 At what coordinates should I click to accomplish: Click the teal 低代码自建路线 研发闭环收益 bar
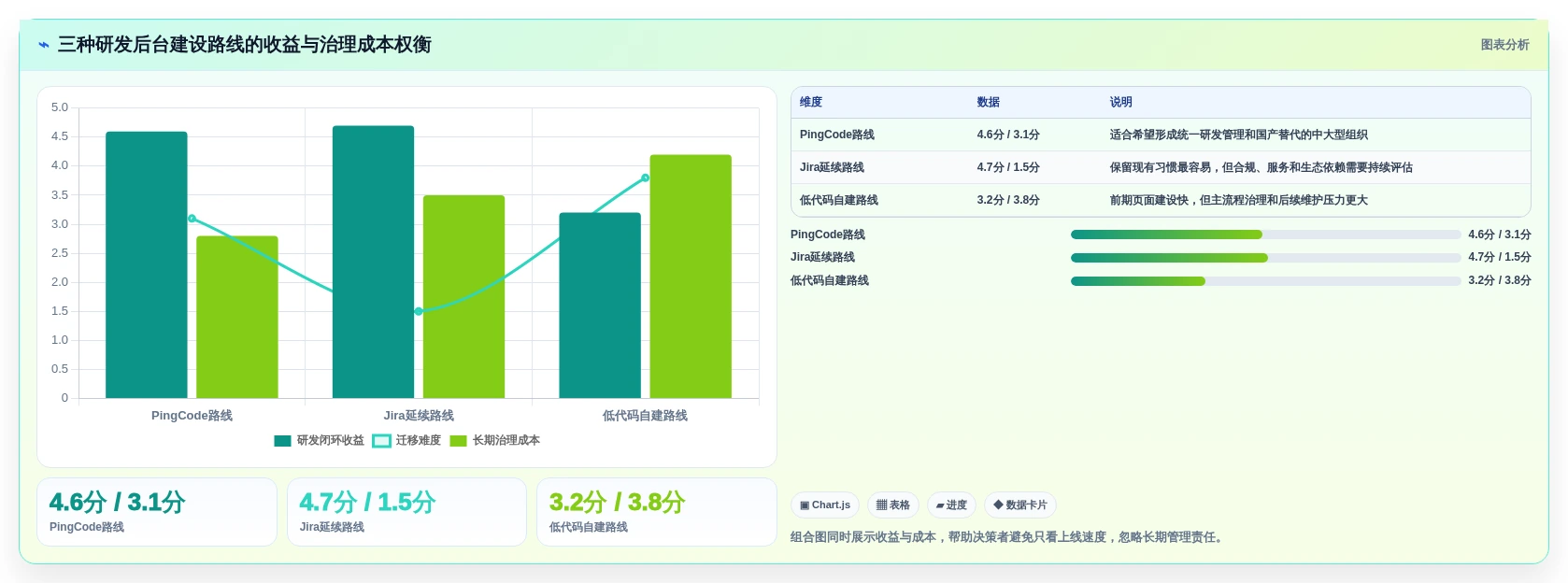tap(600, 306)
